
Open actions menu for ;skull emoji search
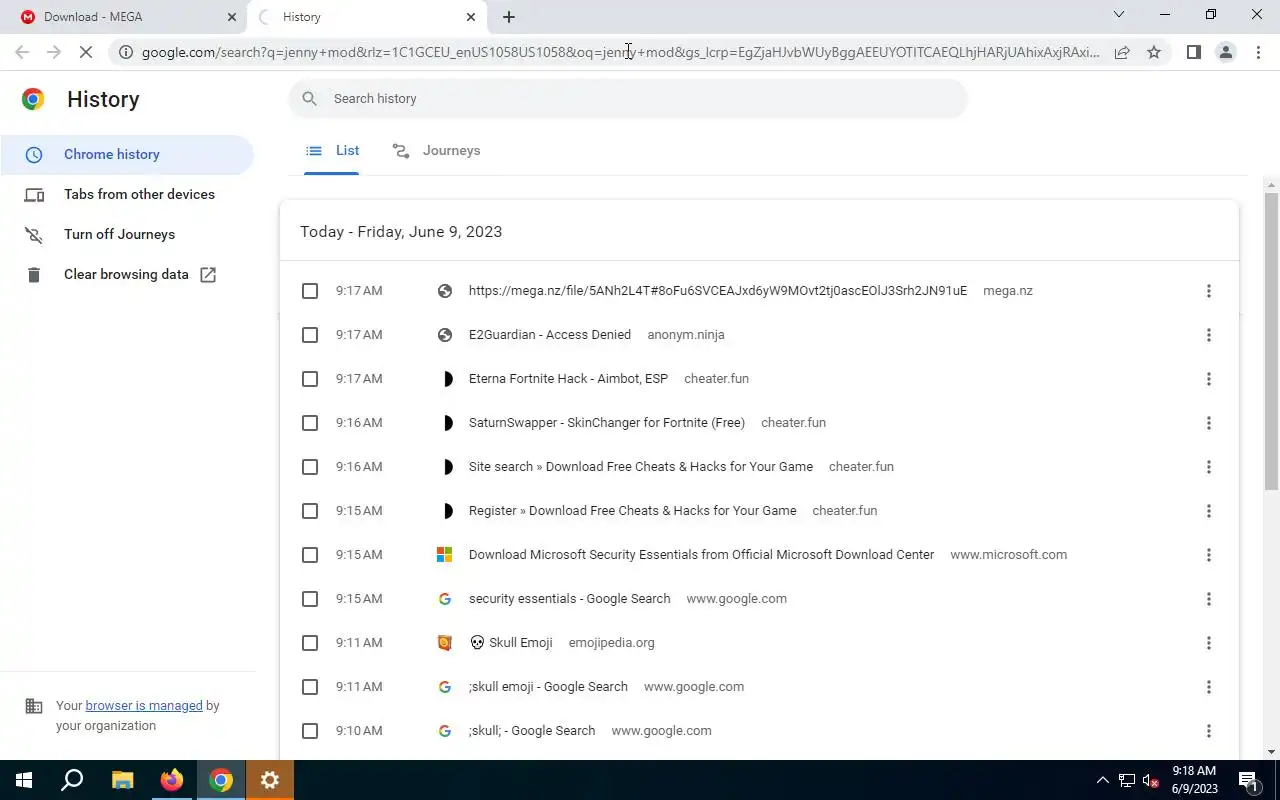[x=1208, y=687]
